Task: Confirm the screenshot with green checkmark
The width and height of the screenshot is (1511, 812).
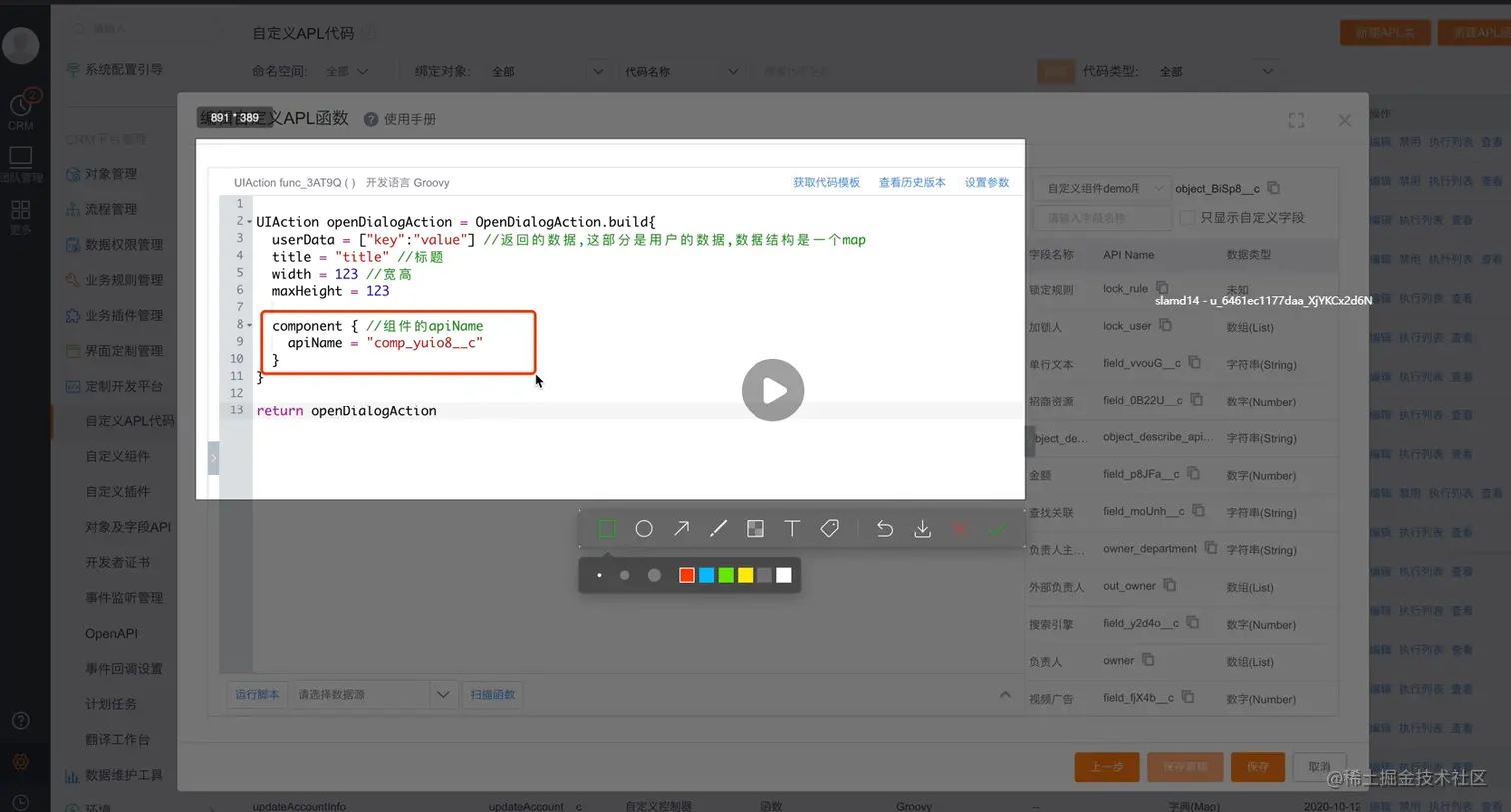Action: tap(997, 529)
